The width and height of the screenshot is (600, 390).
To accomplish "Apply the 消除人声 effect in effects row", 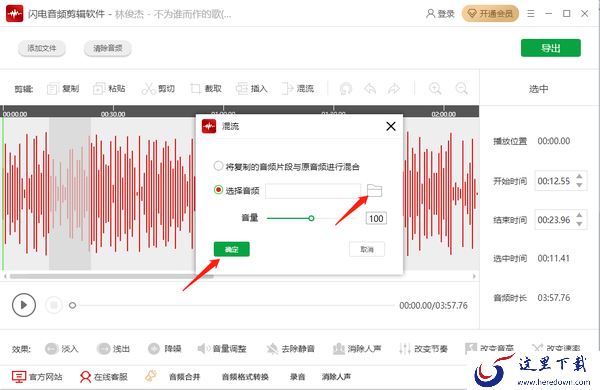I will 357,349.
